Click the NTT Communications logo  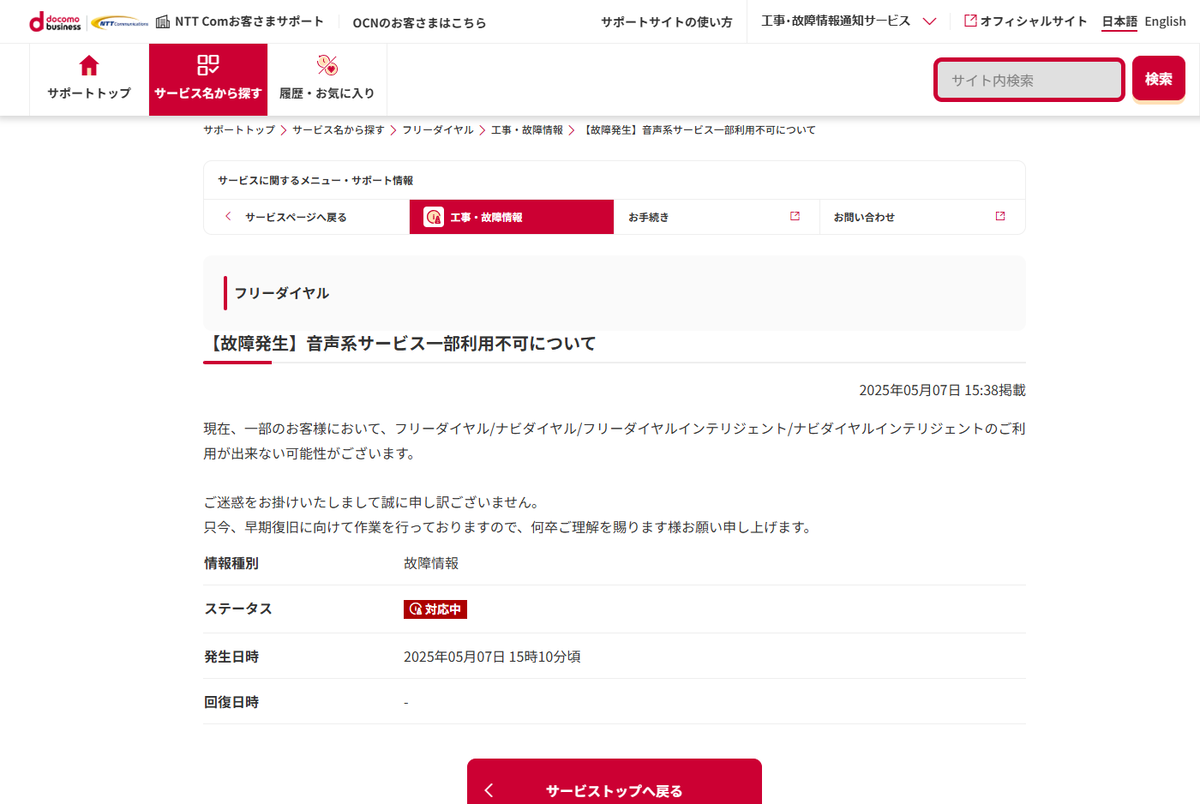[x=119, y=20]
